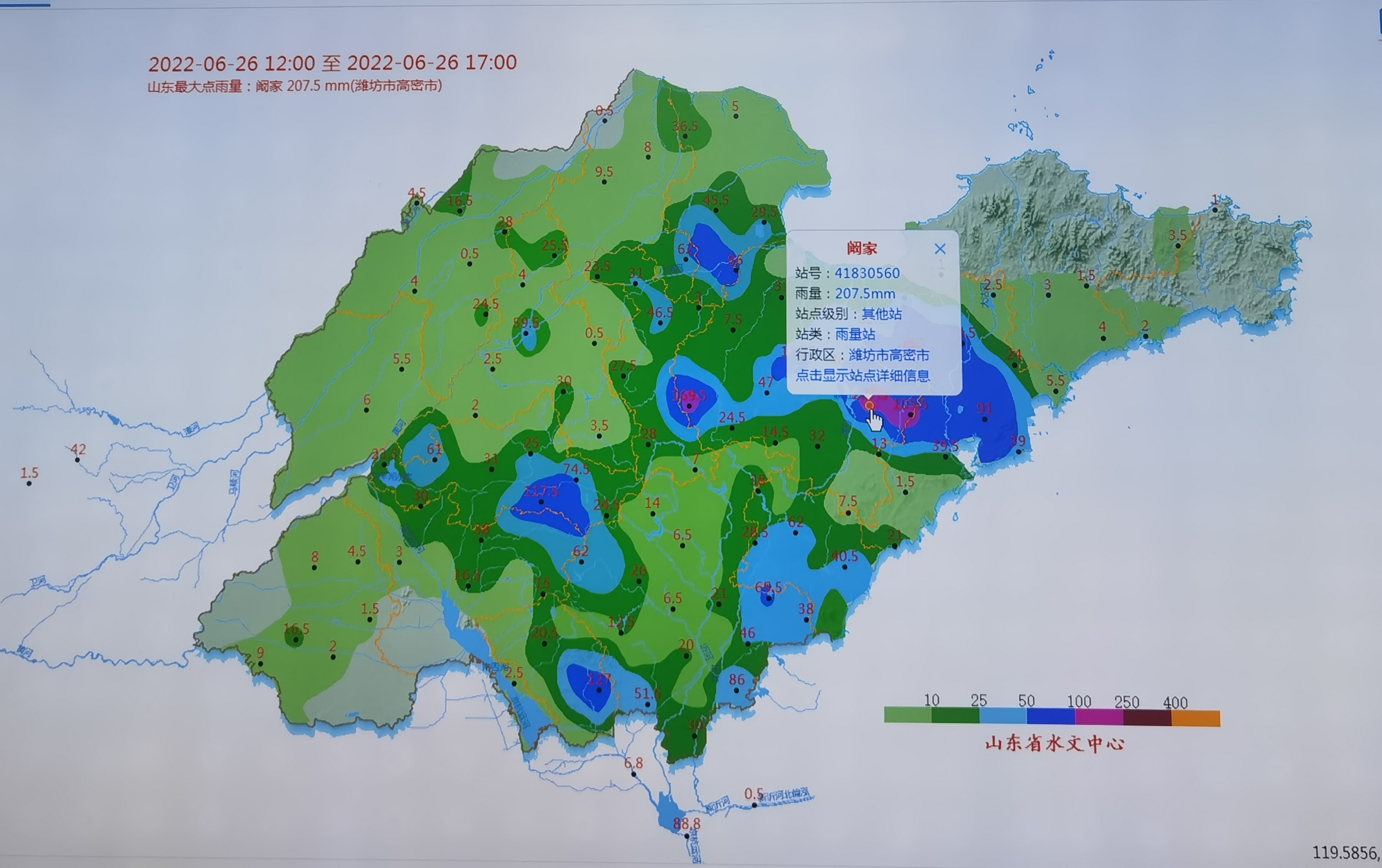Select the 40.5 station marker
The width and height of the screenshot is (1382, 868).
click(x=845, y=567)
